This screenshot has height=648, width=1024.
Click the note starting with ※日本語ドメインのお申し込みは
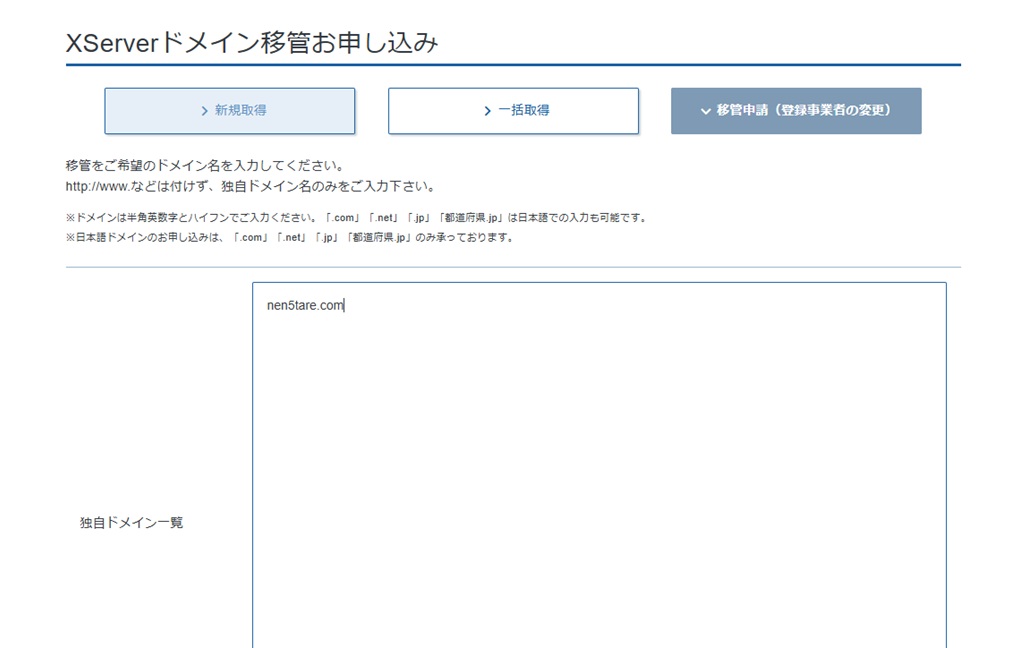[x=290, y=238]
